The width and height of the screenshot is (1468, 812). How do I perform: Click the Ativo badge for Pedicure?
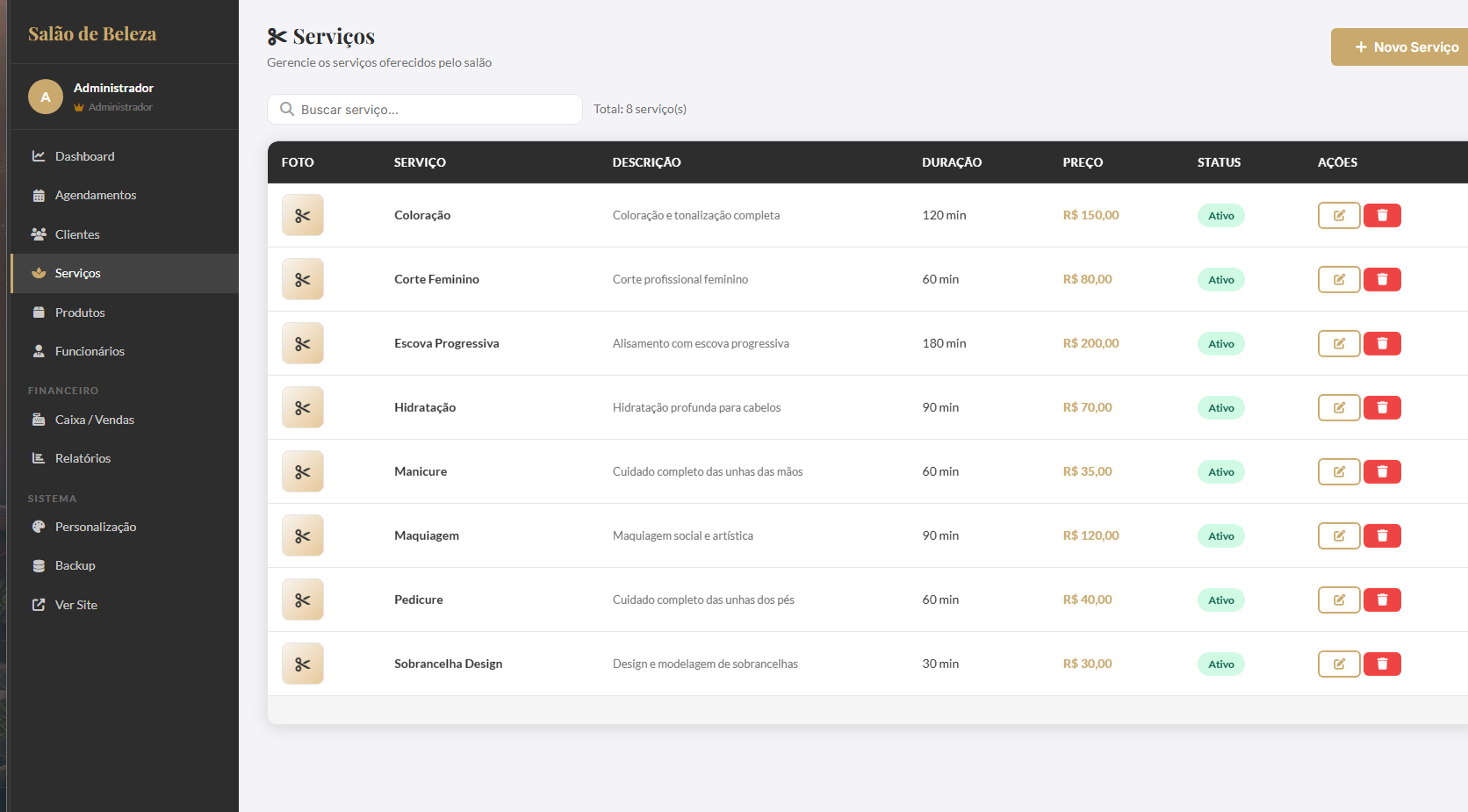click(1221, 600)
